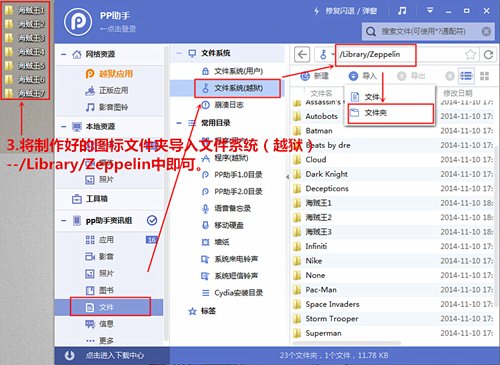Click the music note icon in title bar
Screen dimensions: 500x365
[x=402, y=11]
